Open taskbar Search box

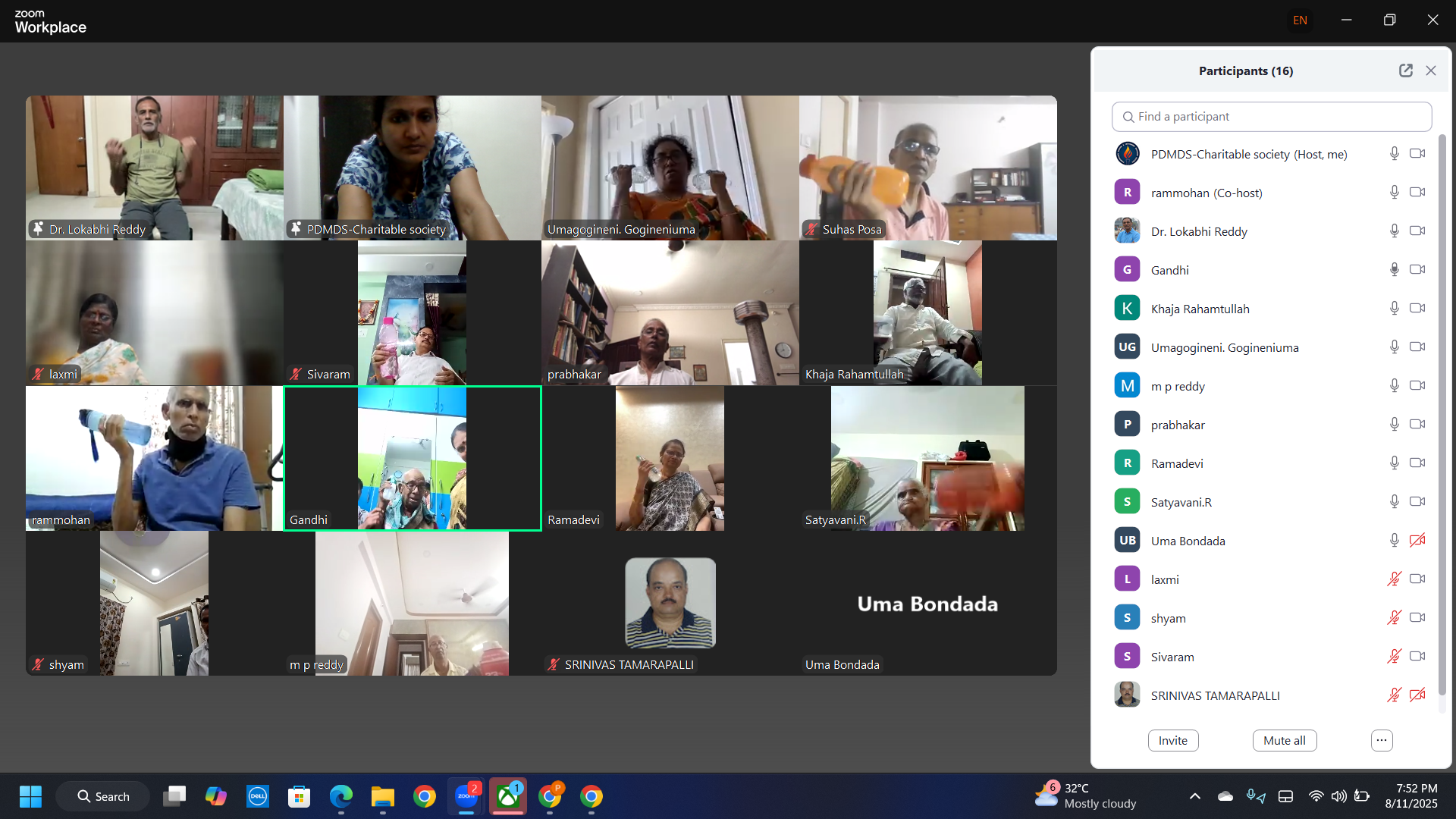coord(103,796)
